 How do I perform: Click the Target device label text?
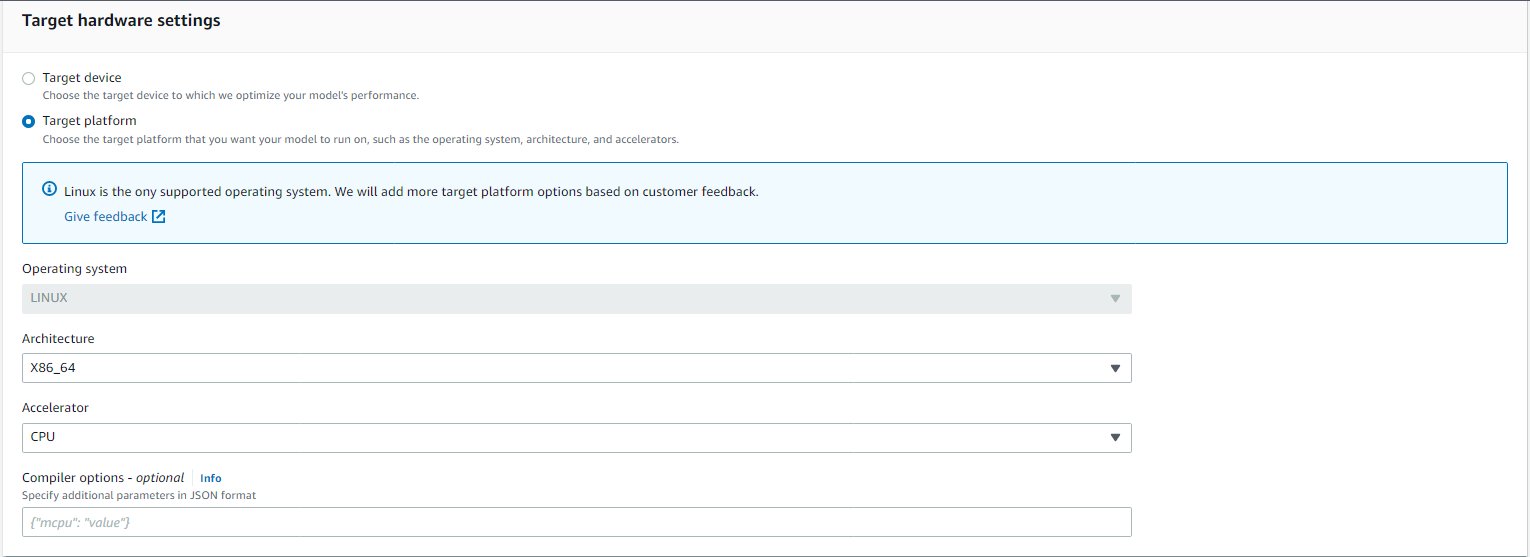pos(82,78)
